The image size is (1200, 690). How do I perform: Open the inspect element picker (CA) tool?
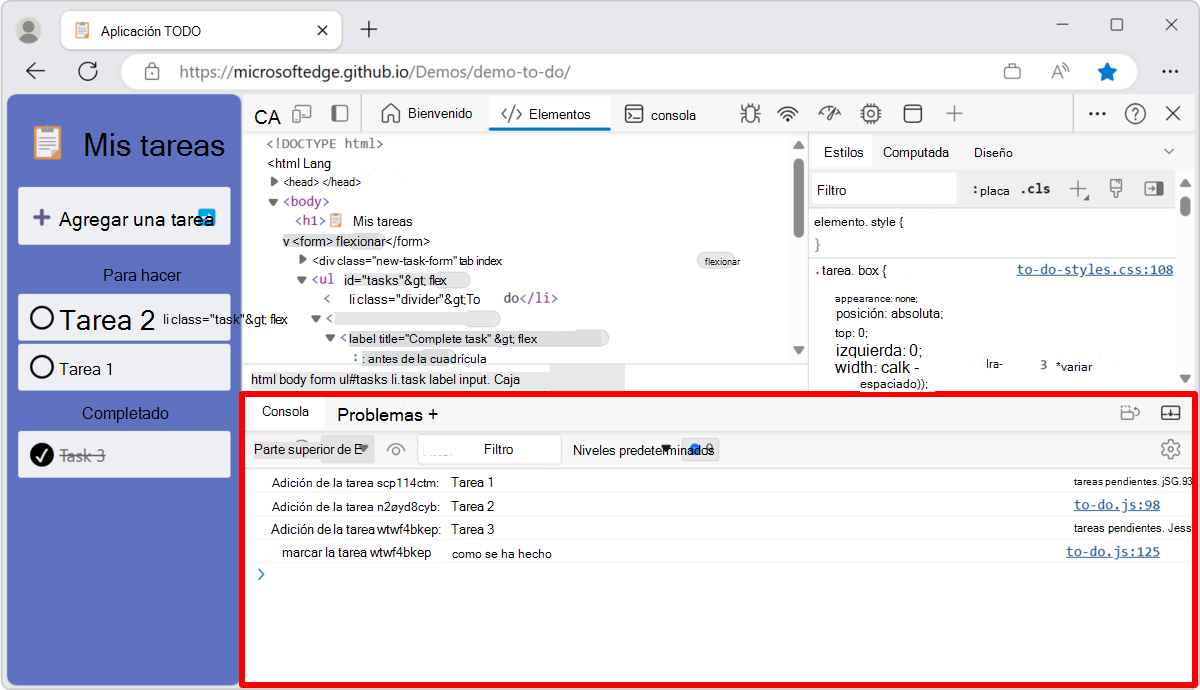coord(267,116)
